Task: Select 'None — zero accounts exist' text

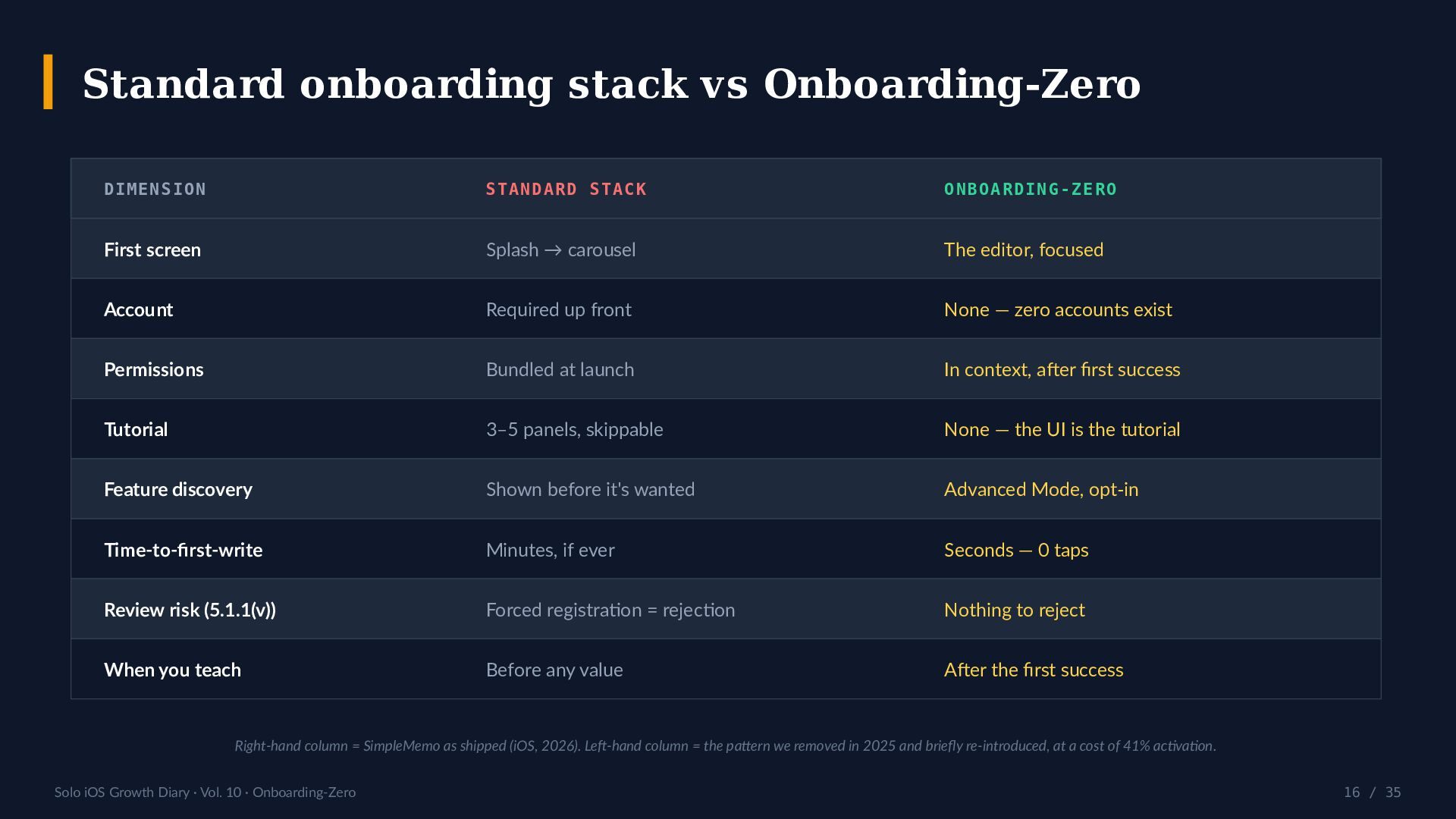Action: click(x=1057, y=309)
